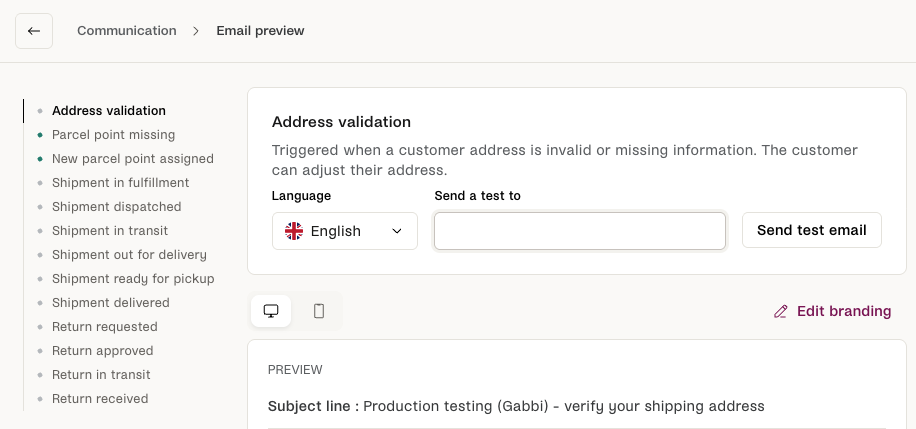The height and width of the screenshot is (429, 916).
Task: Click the back arrow button
Action: click(x=34, y=31)
